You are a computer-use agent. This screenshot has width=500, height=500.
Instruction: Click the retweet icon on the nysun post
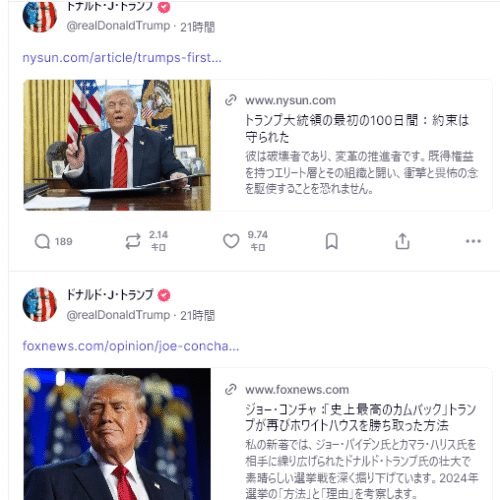point(133,241)
